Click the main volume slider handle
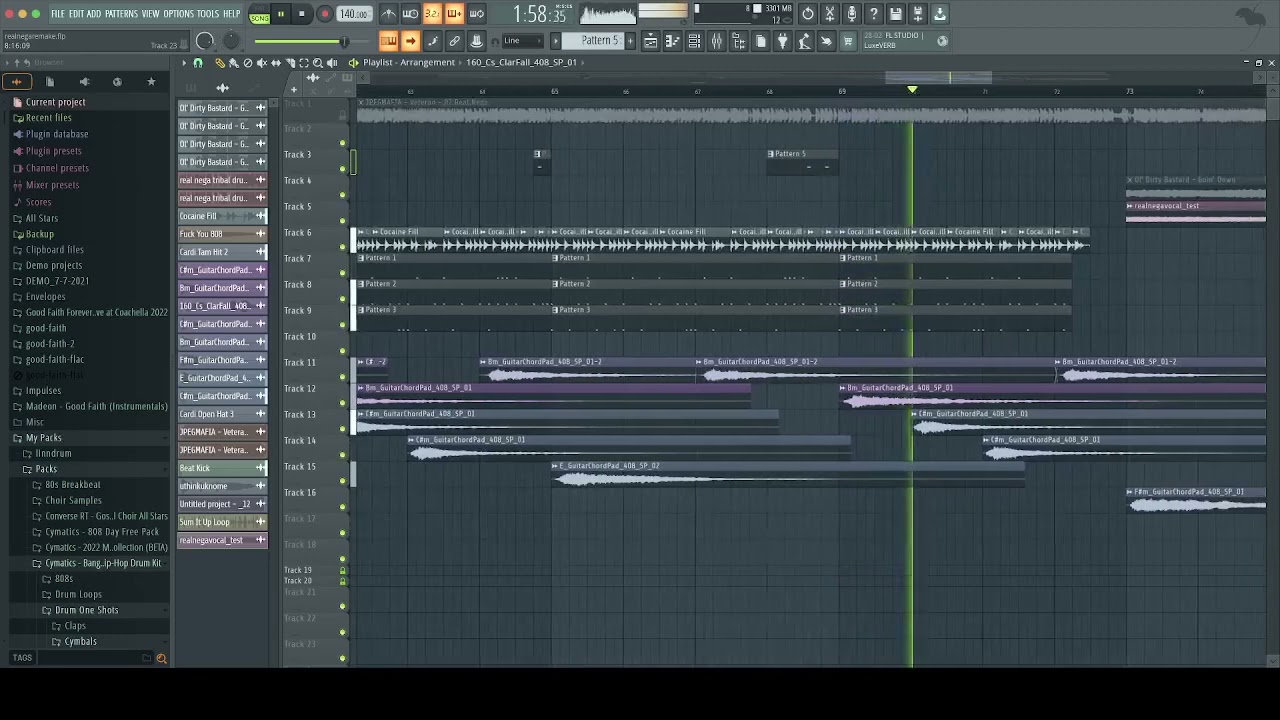 click(344, 41)
